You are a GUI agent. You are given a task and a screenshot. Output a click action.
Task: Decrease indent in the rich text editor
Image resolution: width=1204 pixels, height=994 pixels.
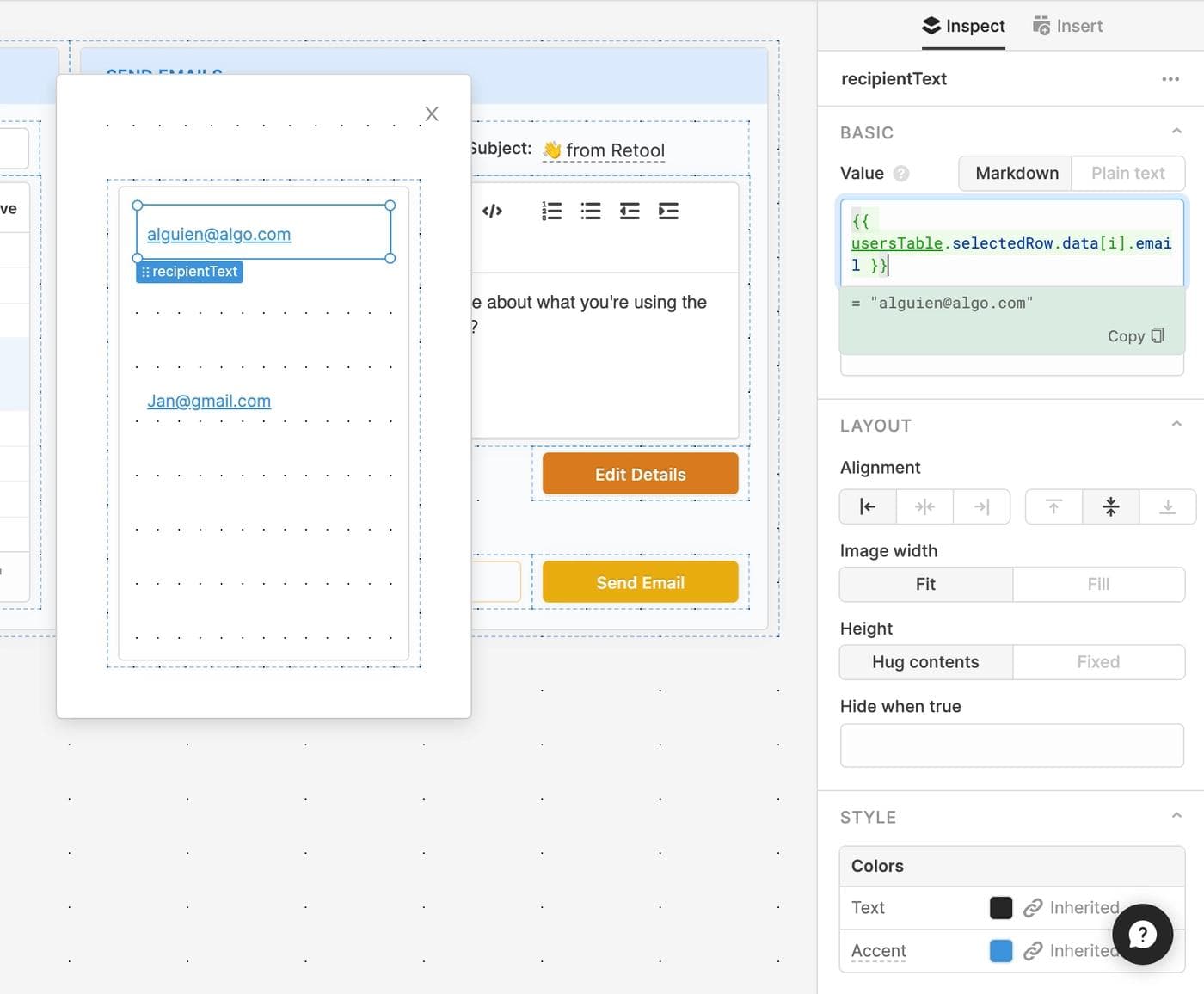tap(630, 211)
